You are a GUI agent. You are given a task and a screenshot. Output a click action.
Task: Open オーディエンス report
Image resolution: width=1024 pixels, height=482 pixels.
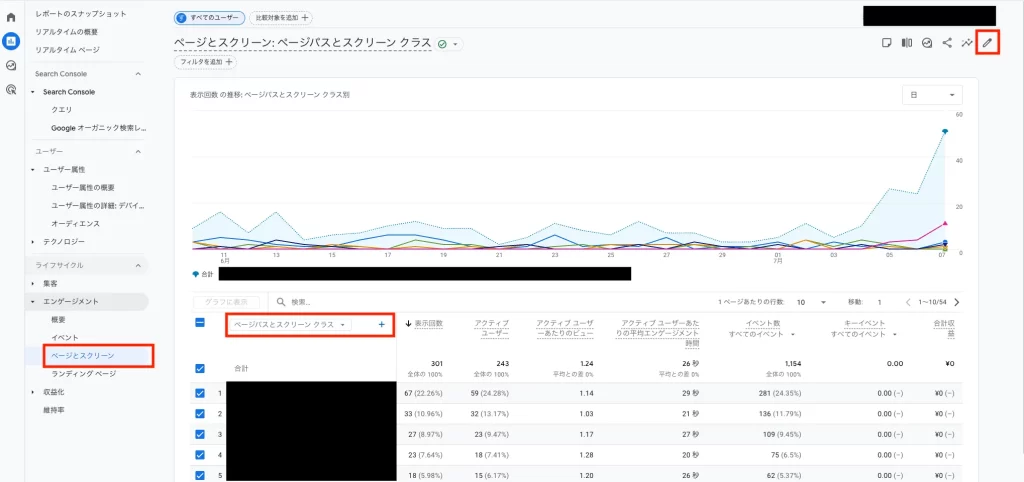(75, 223)
